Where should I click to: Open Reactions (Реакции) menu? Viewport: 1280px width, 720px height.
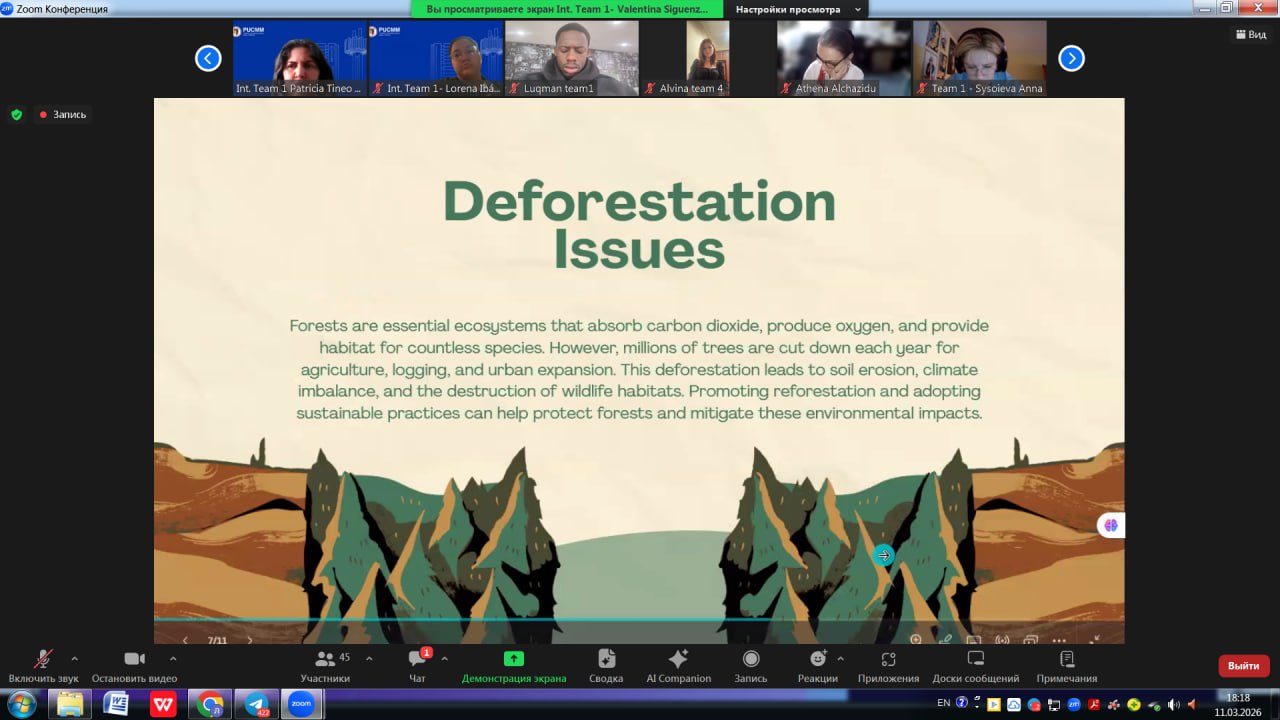(817, 660)
